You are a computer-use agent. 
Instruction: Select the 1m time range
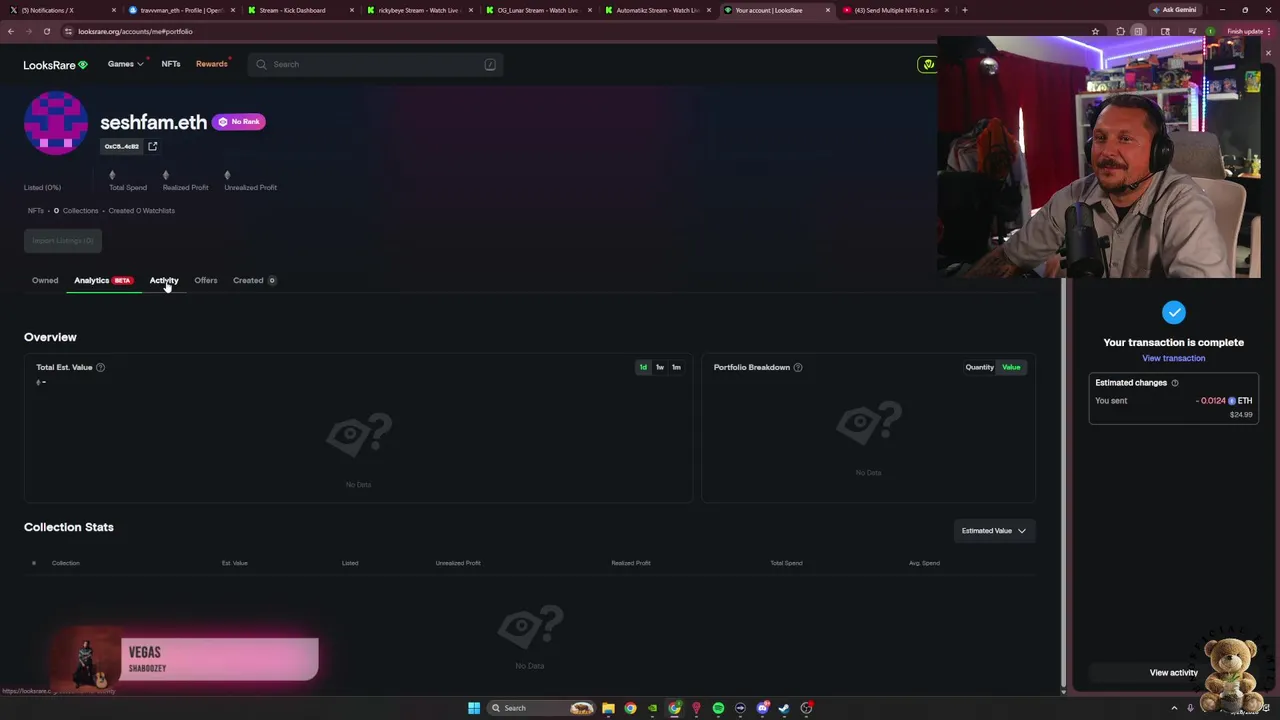pyautogui.click(x=676, y=367)
